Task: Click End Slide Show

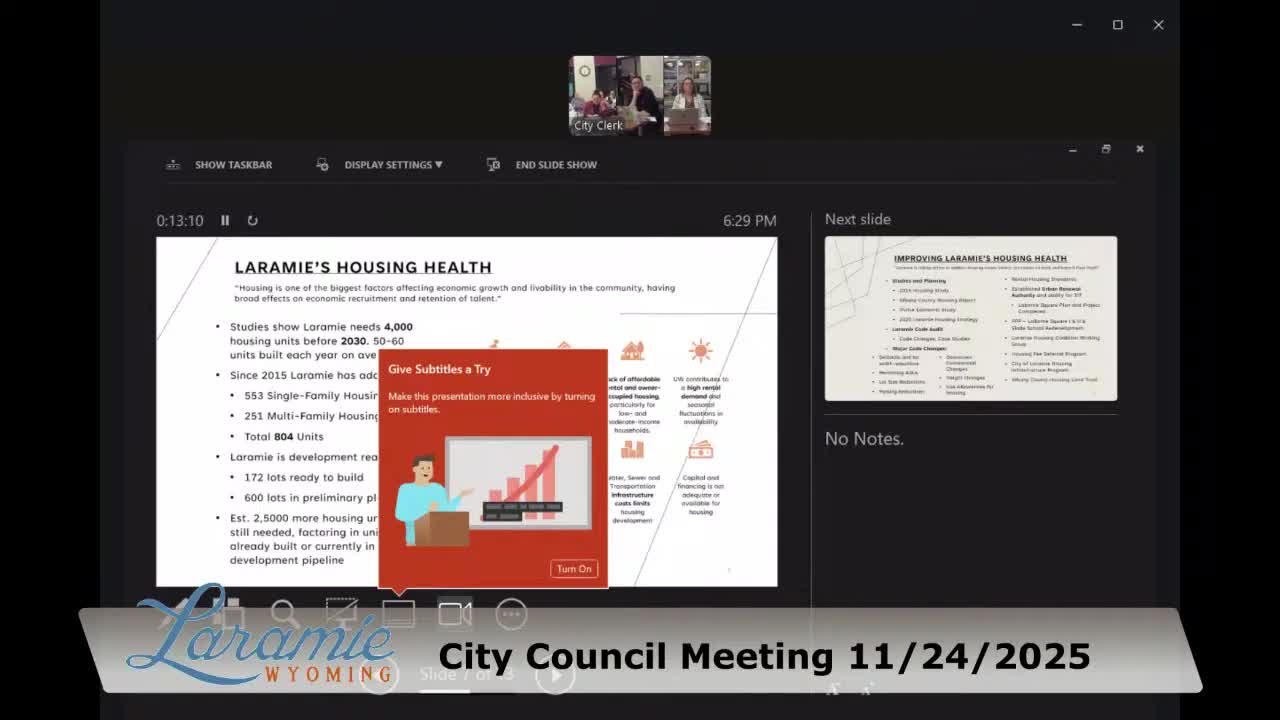Action: [542, 165]
